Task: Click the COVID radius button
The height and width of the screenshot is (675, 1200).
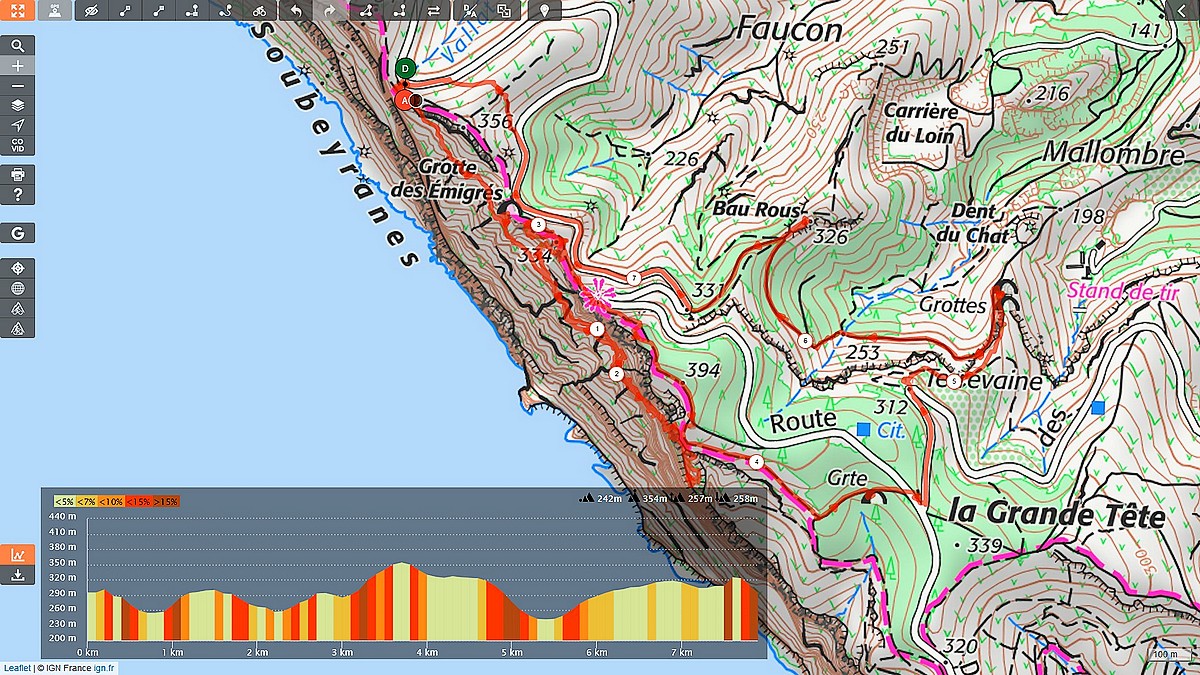Action: click(17, 145)
